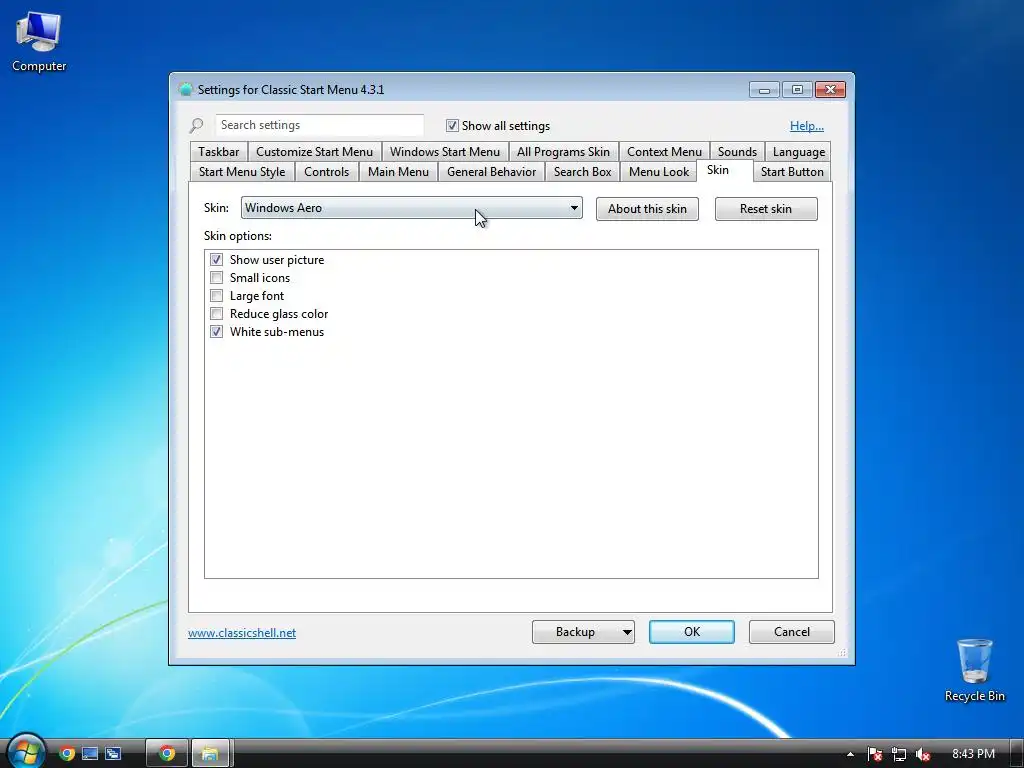Focus the Search settings field

pos(319,125)
